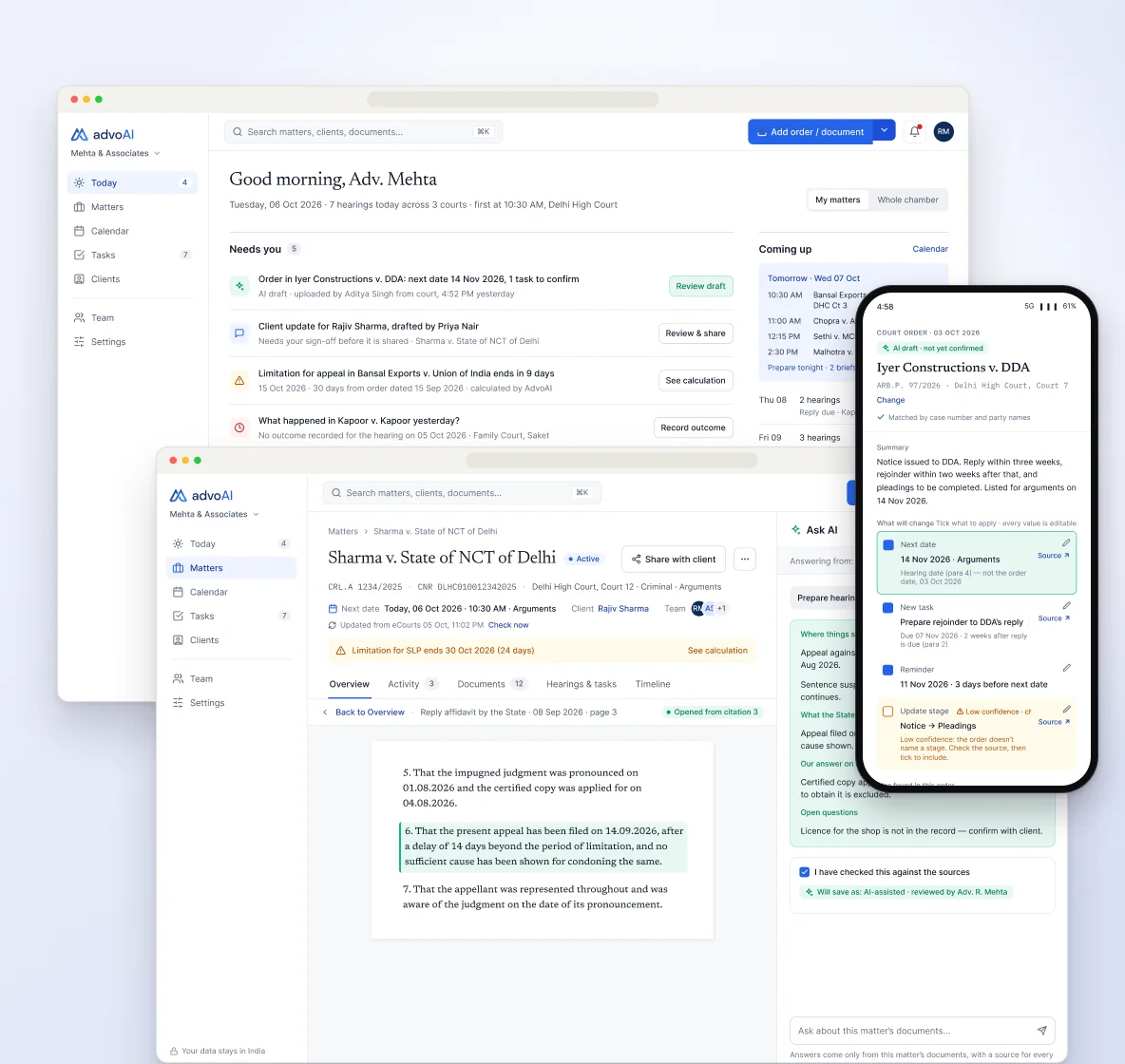Open Settings in front window sidebar
Viewport: 1125px width, 1064px height.
231,702
